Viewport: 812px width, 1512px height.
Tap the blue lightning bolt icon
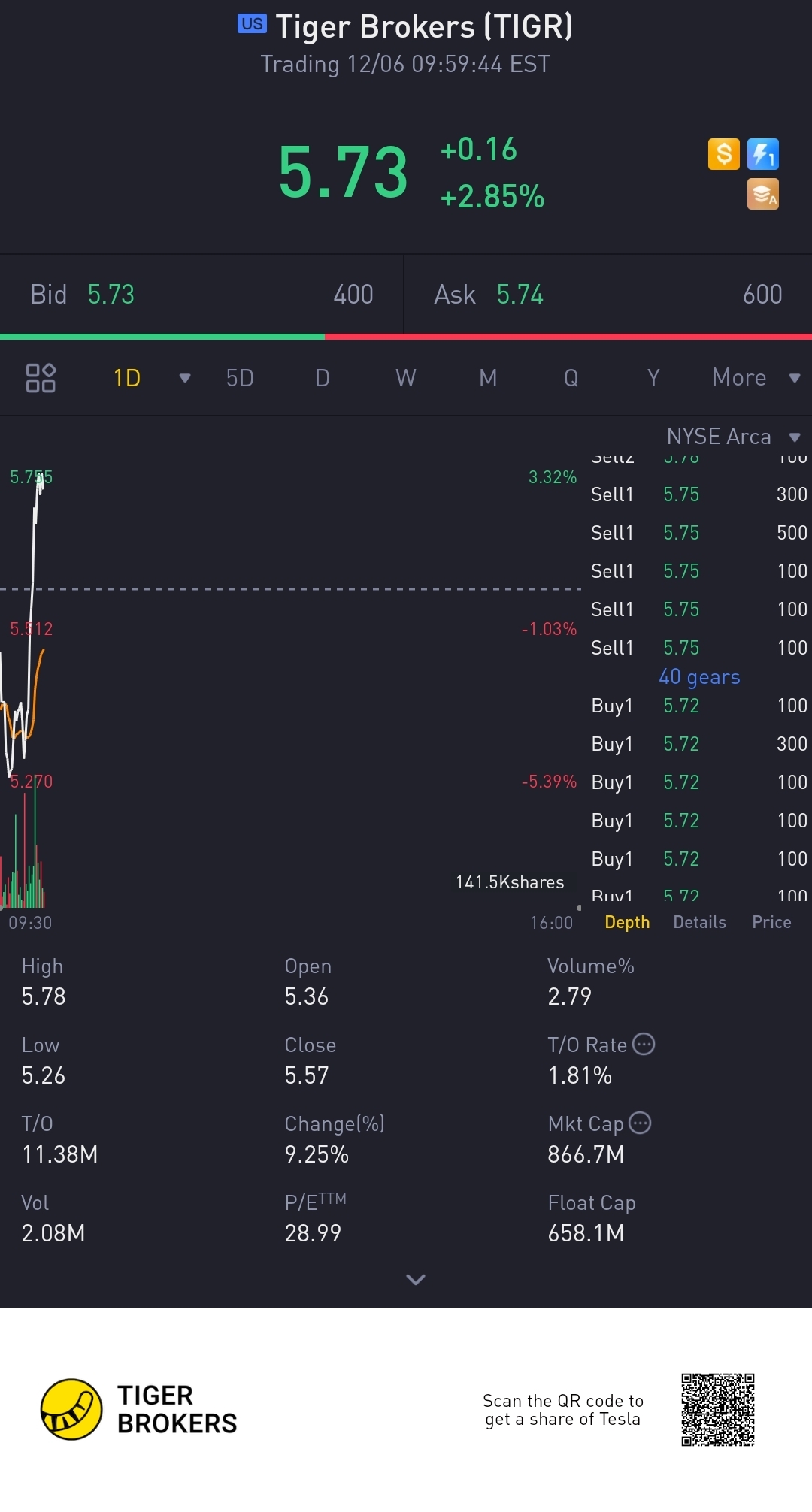(763, 154)
